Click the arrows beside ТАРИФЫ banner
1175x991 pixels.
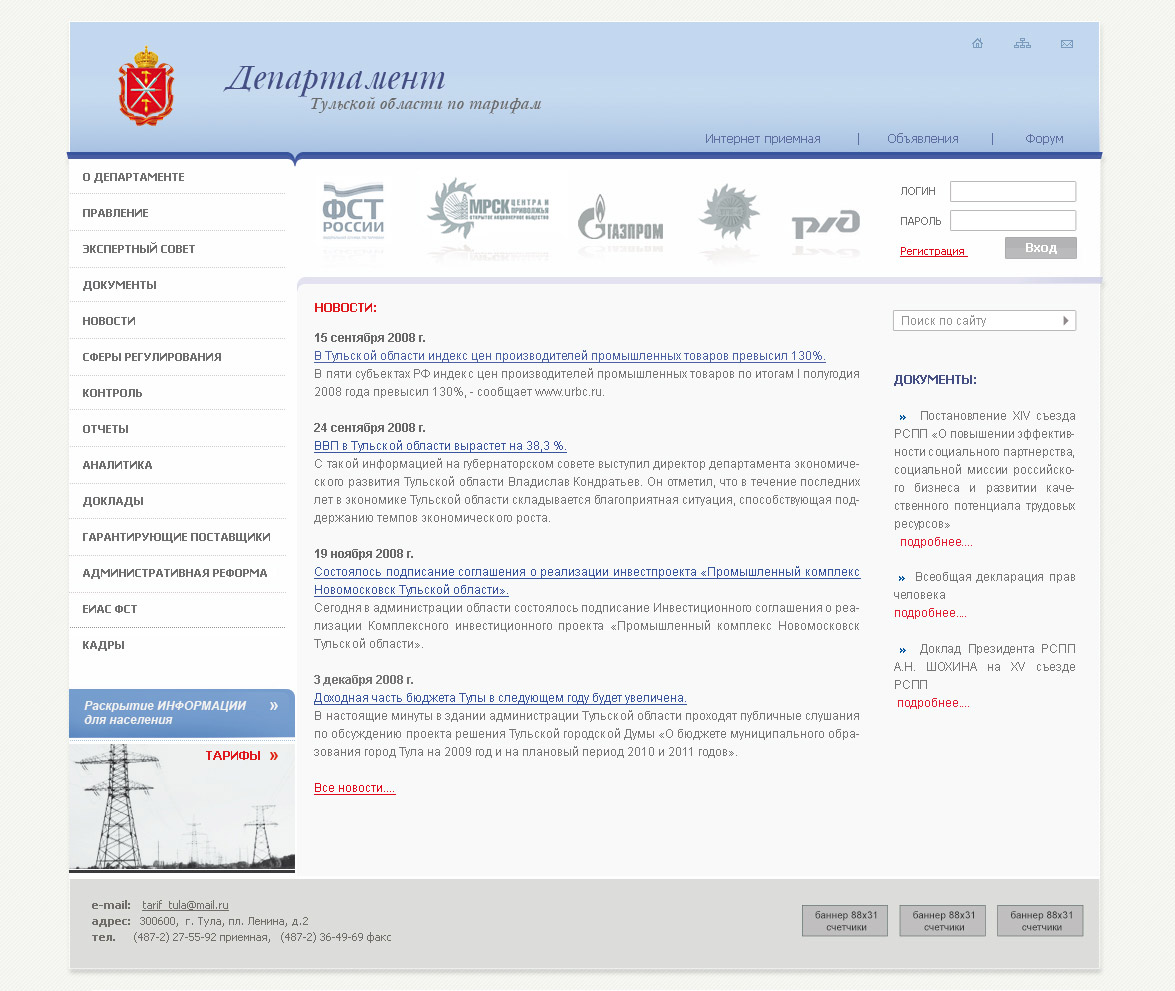click(274, 756)
